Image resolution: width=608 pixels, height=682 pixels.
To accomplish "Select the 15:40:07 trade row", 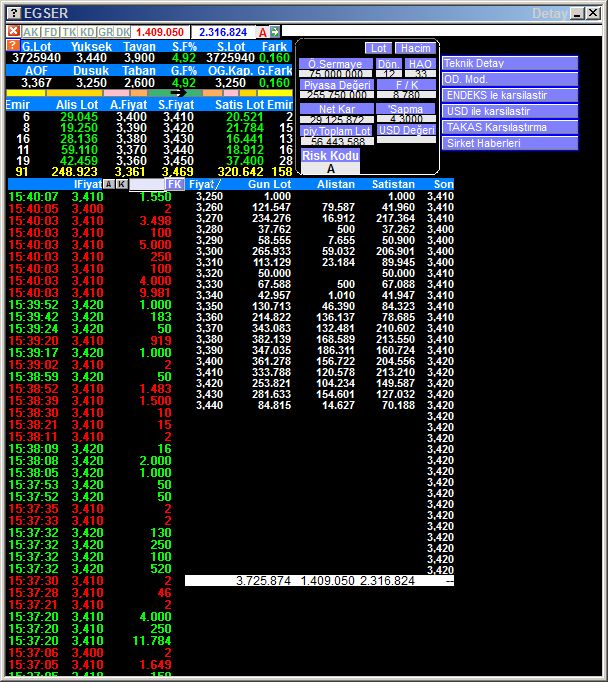I will (x=90, y=197).
